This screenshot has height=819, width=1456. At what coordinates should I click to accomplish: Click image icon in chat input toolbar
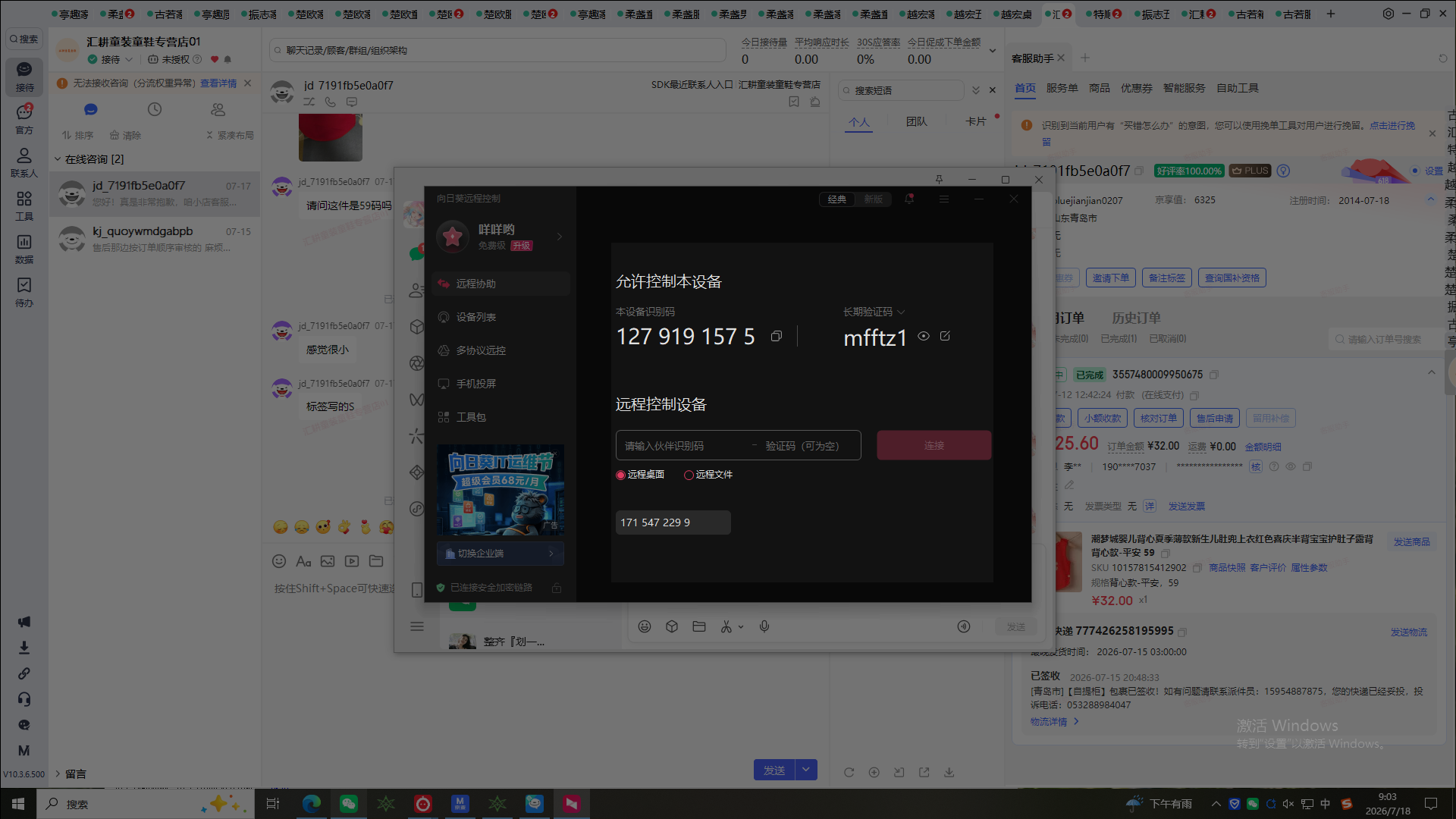click(328, 561)
